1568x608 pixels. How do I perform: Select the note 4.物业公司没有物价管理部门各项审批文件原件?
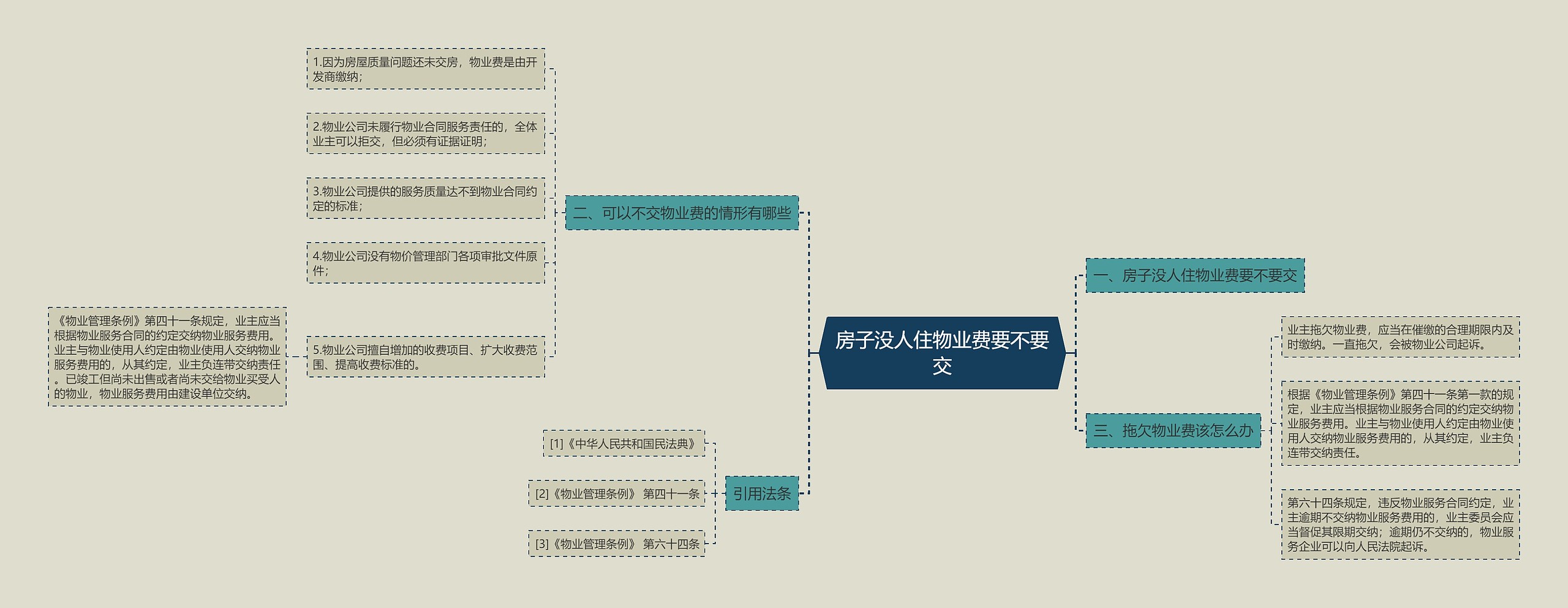425,263
